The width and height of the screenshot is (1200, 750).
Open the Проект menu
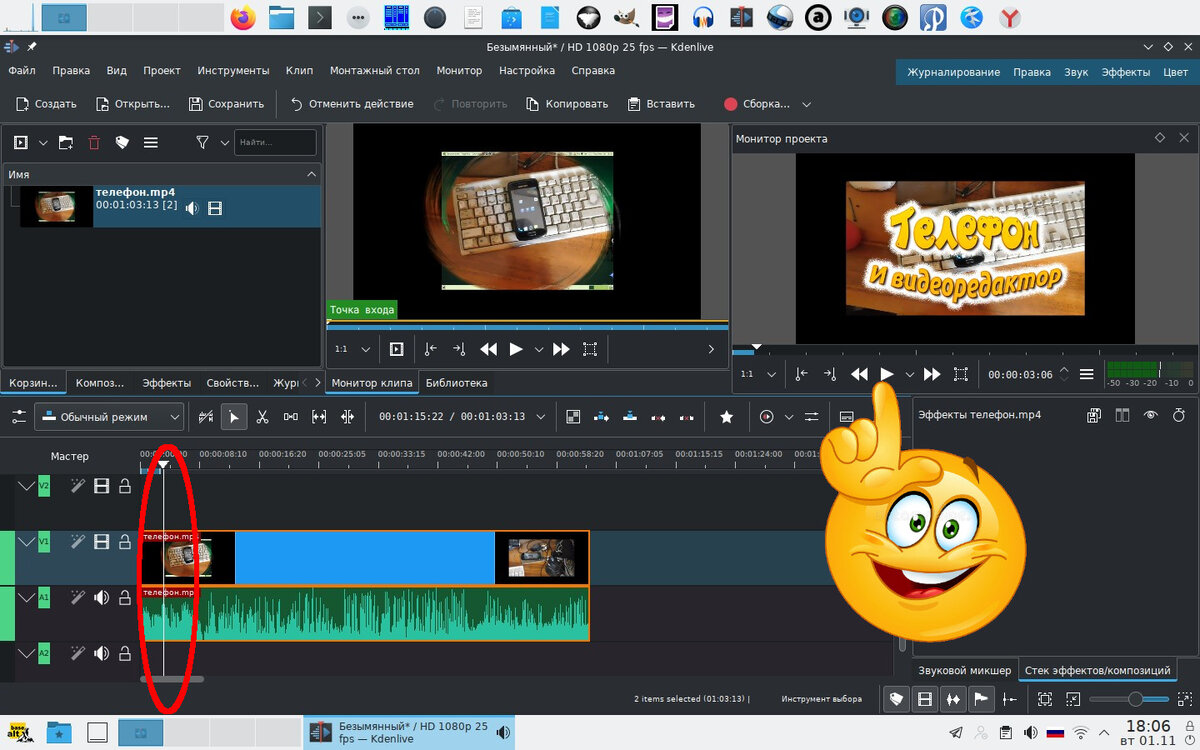tap(162, 71)
